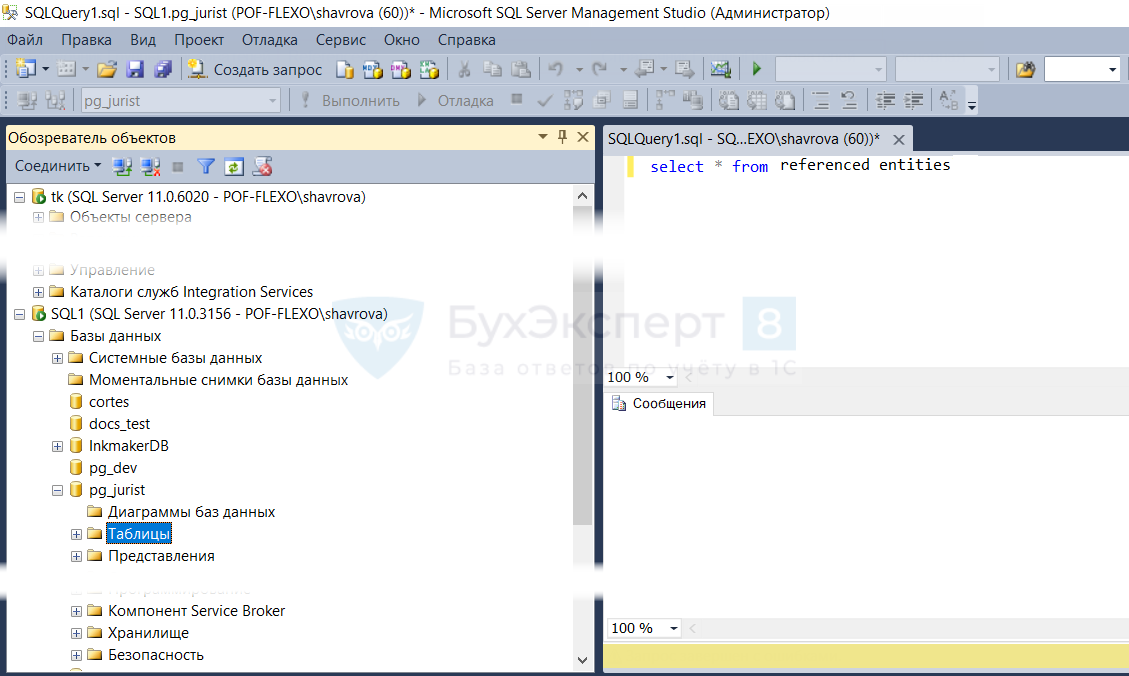Collapse the SQL1 server node
The width and height of the screenshot is (1129, 676).
pos(19,315)
